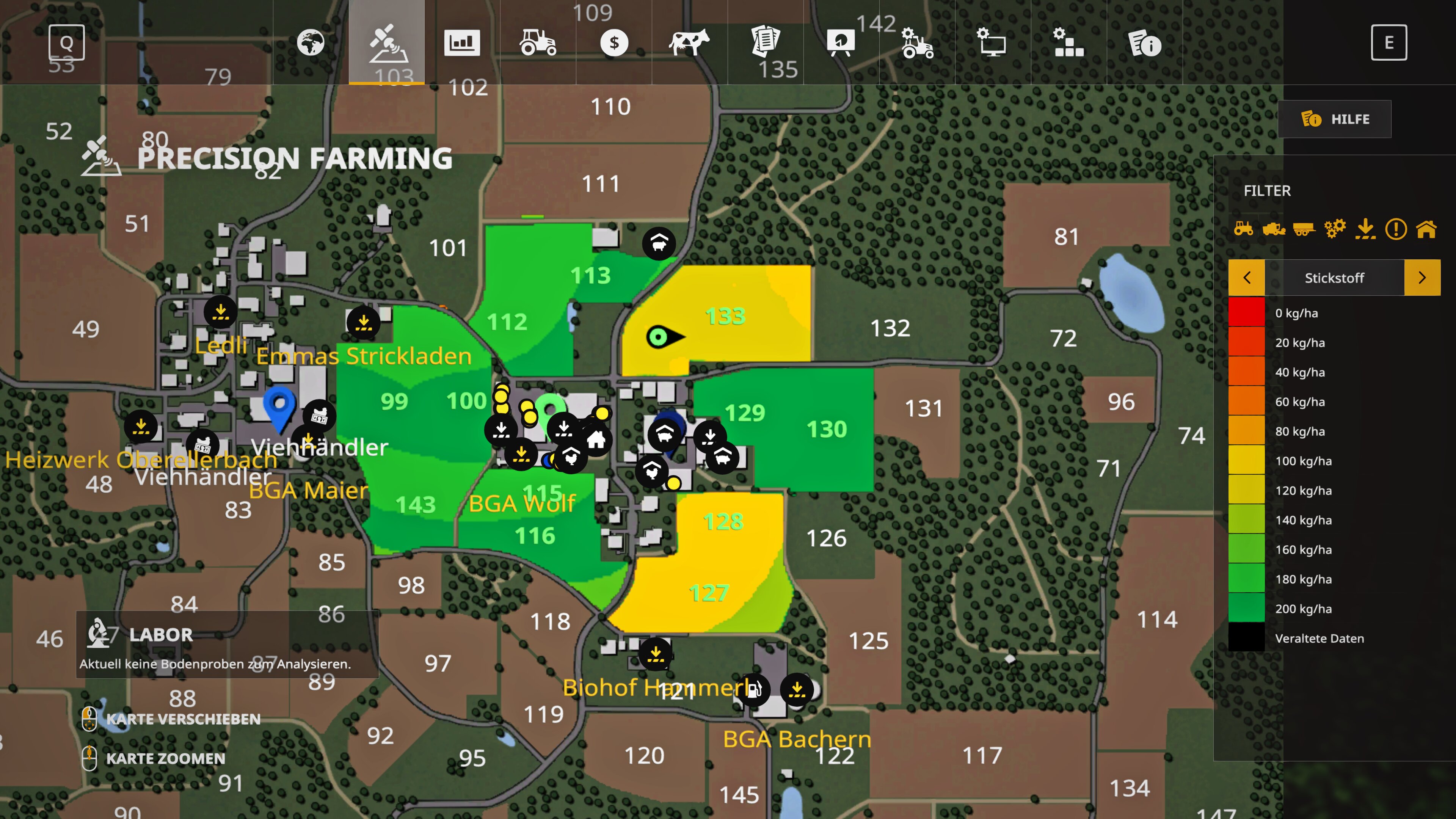Click the HILFE button
The width and height of the screenshot is (1456, 819).
pos(1335,119)
